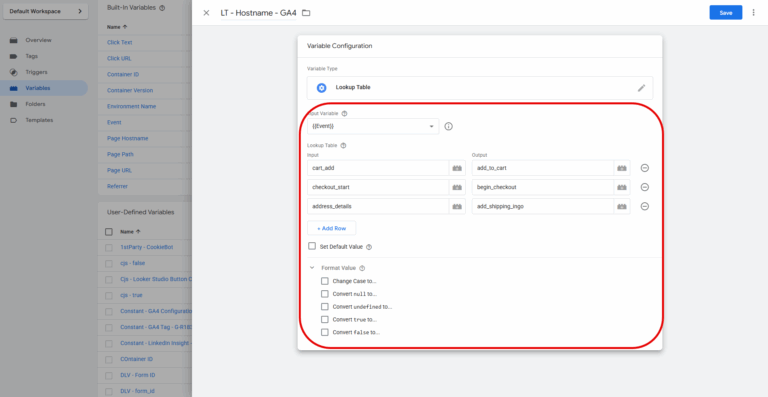Open the Container ID built-in variable

click(123, 74)
